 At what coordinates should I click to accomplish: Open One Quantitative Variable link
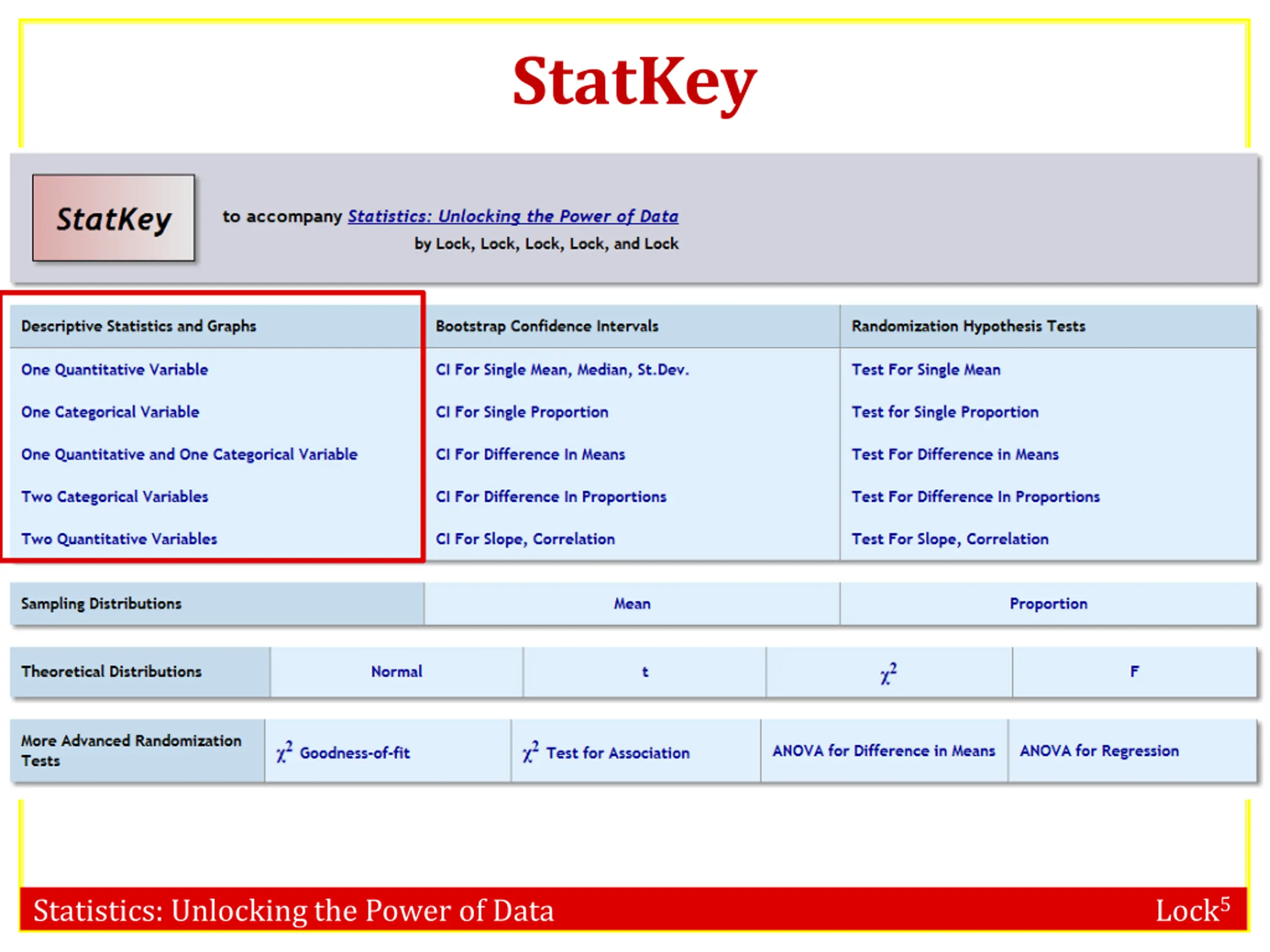(114, 369)
